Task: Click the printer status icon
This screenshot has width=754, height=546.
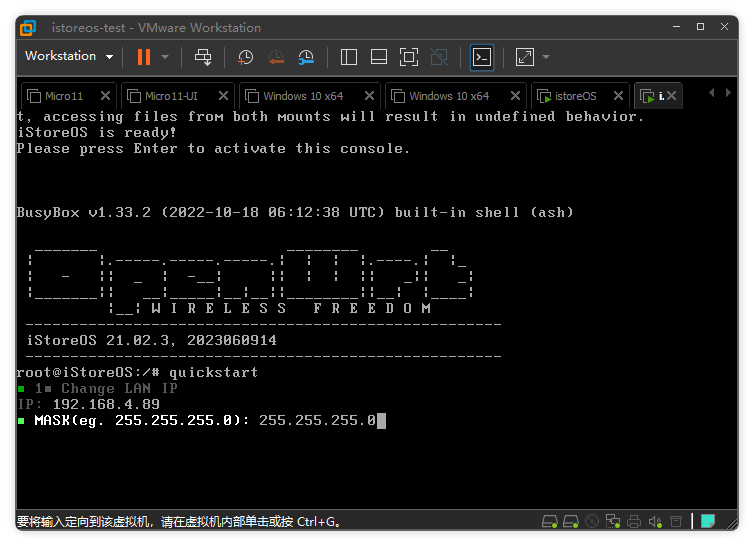Action: click(634, 521)
